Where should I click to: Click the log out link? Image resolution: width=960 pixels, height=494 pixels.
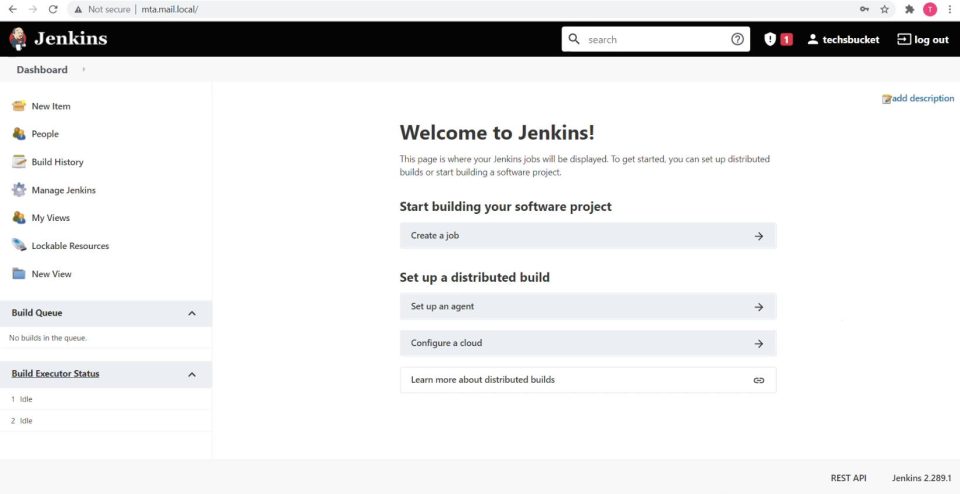pos(931,40)
